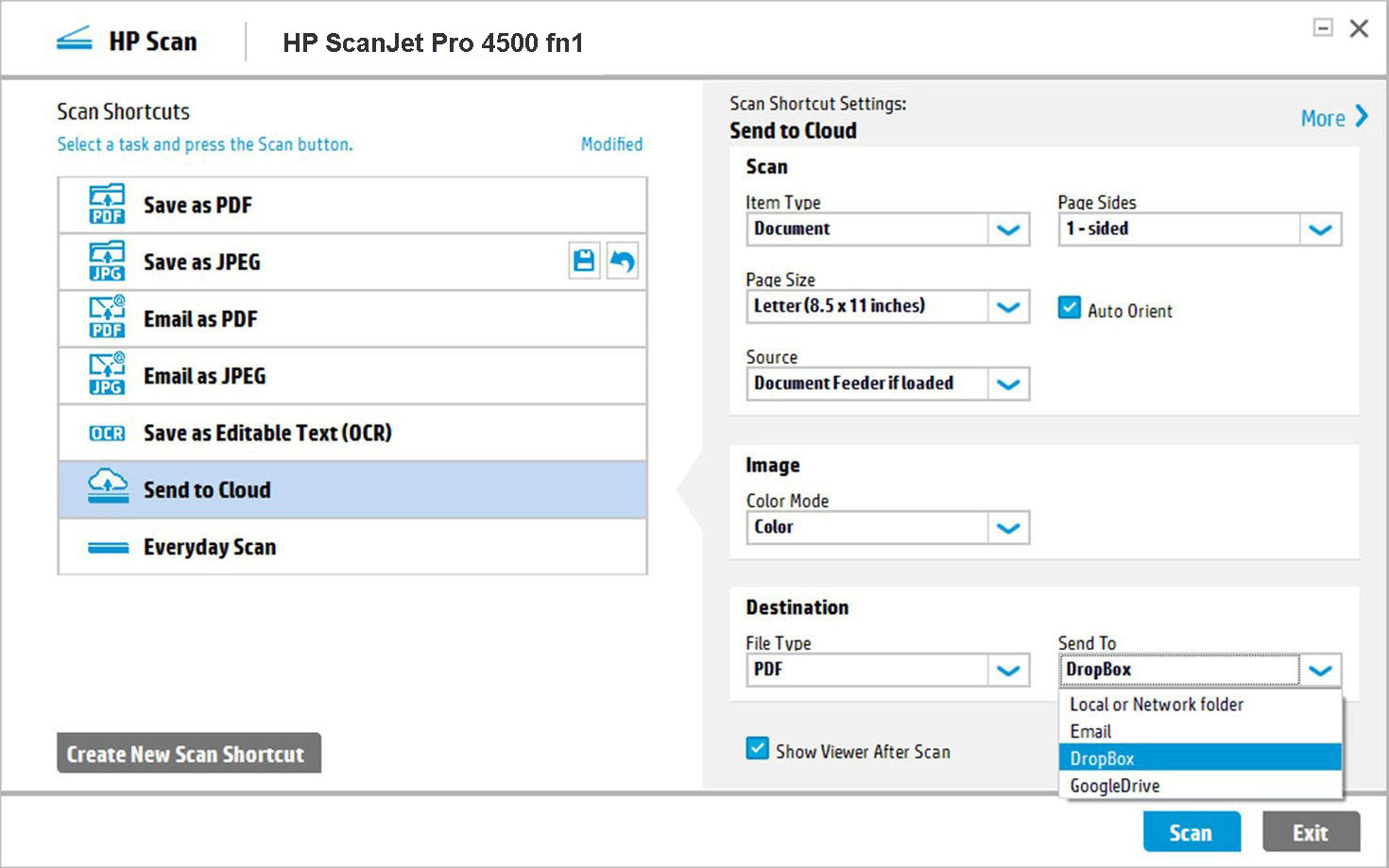Click the HP Scan logo icon
The height and width of the screenshot is (868, 1389).
(75, 40)
